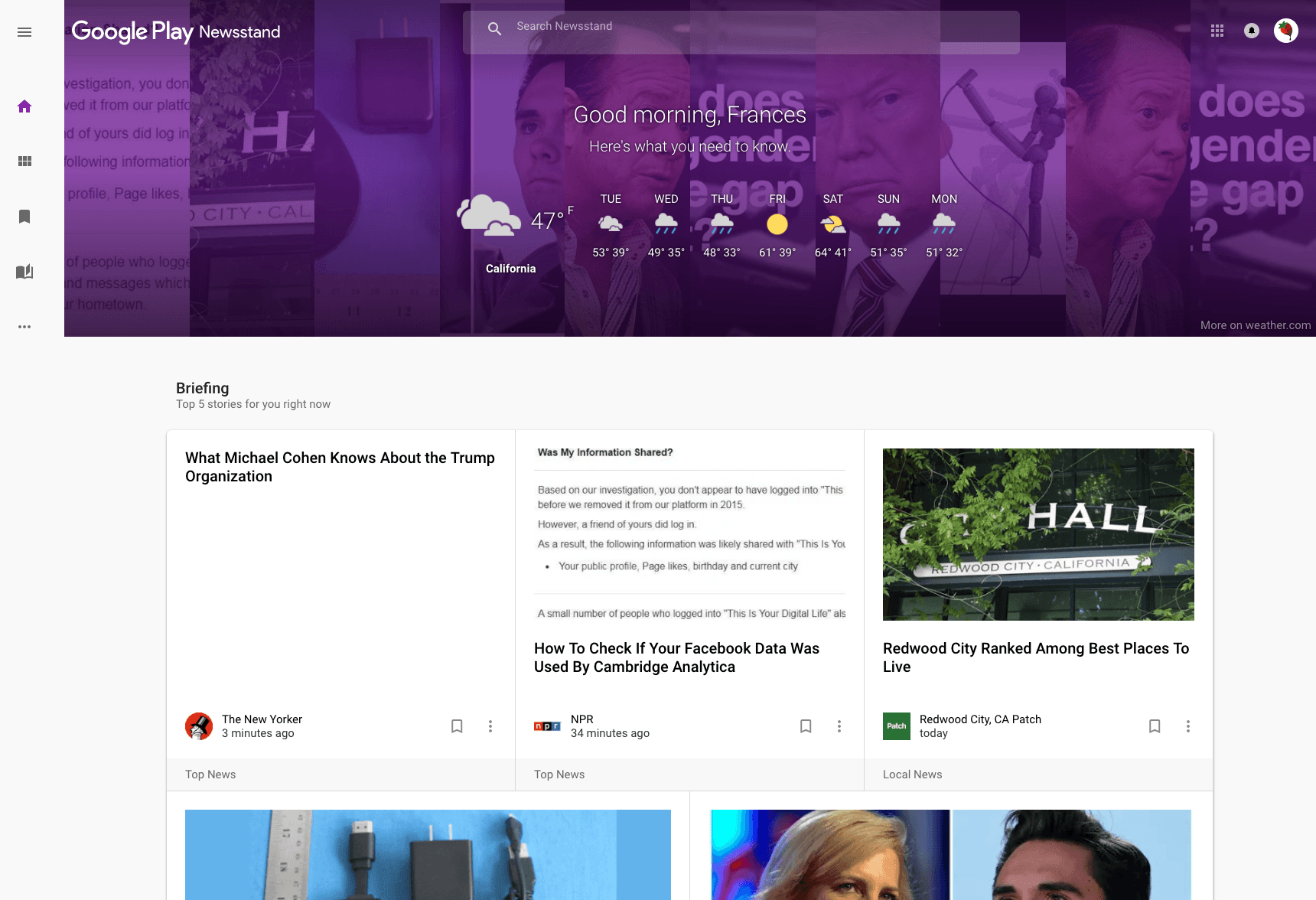Open more options for New Yorker story
The width and height of the screenshot is (1316, 900).
[x=490, y=726]
